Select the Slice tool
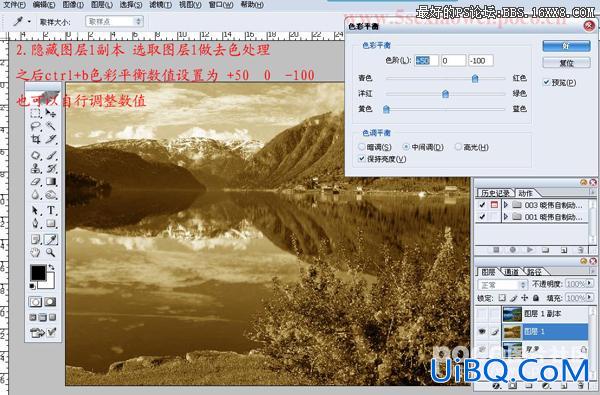The height and width of the screenshot is (395, 600). [x=50, y=139]
